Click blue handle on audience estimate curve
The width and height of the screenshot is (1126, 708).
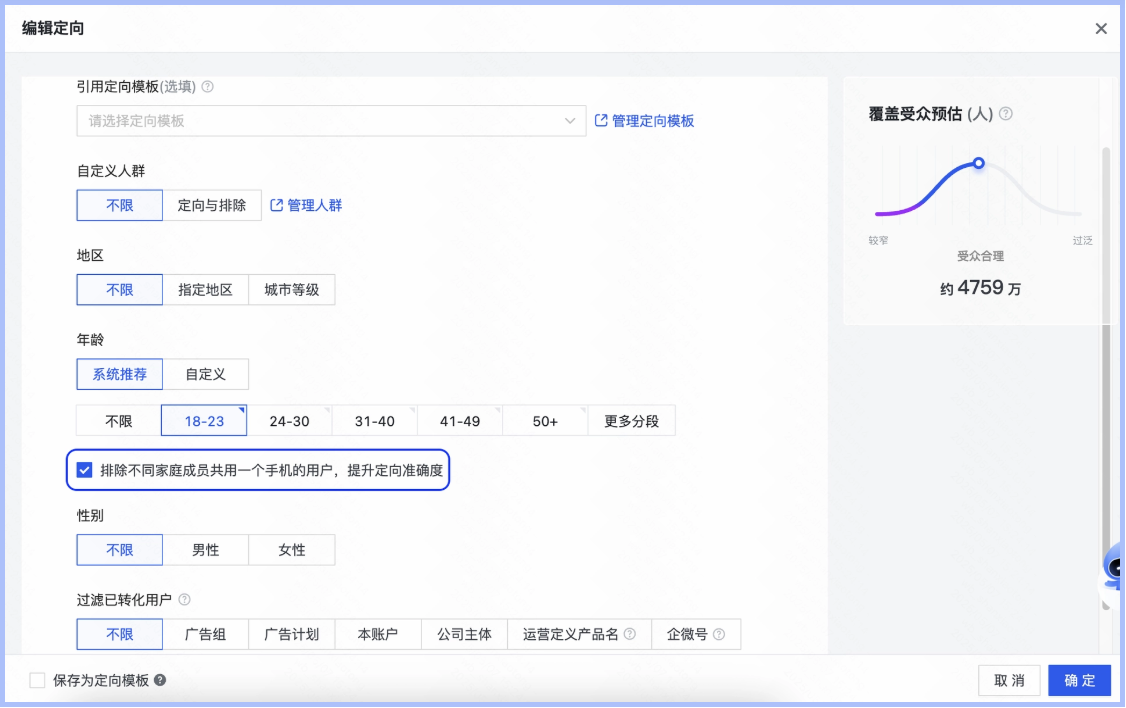[x=977, y=163]
